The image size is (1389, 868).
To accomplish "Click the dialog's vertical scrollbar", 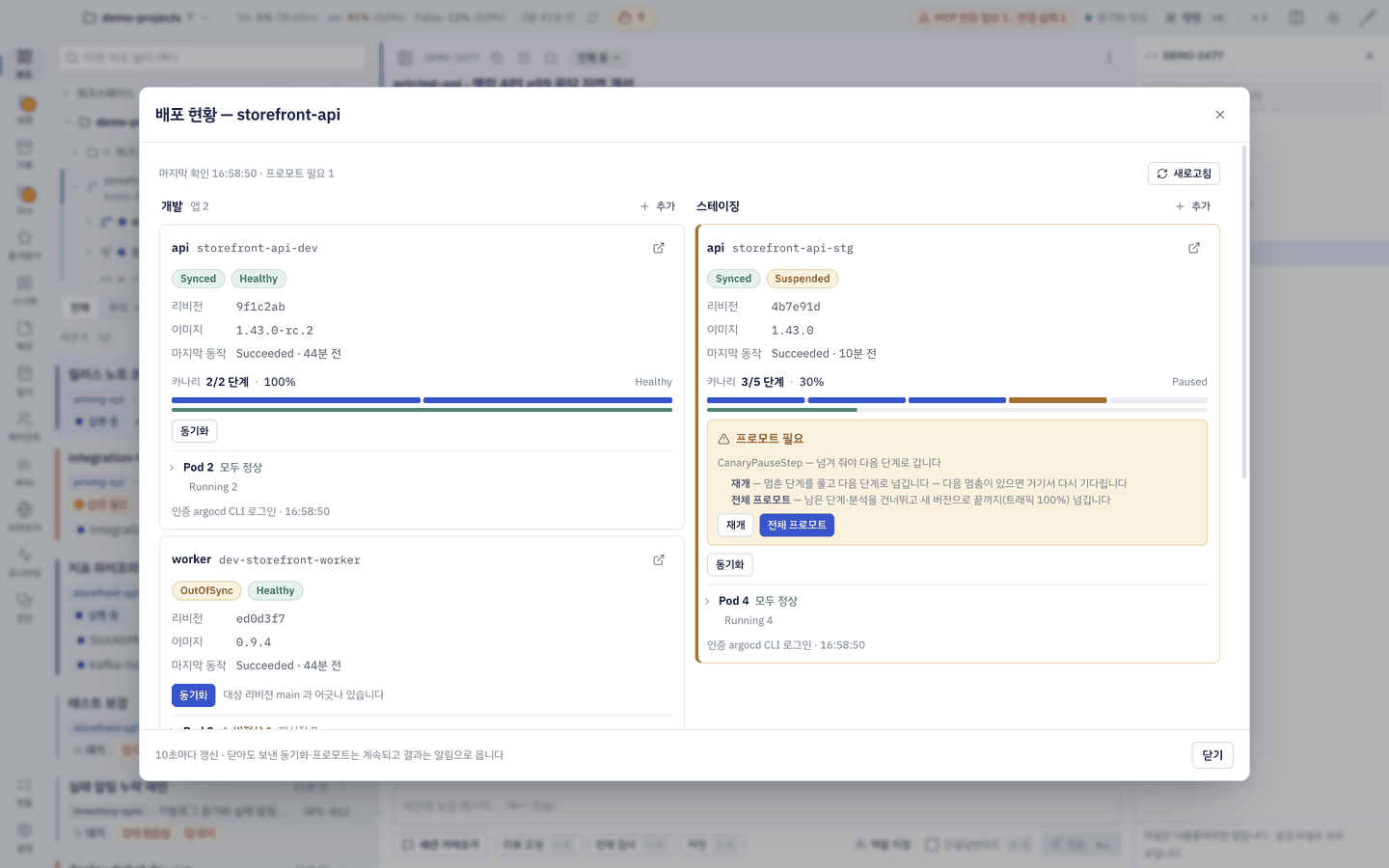I will [x=1244, y=312].
